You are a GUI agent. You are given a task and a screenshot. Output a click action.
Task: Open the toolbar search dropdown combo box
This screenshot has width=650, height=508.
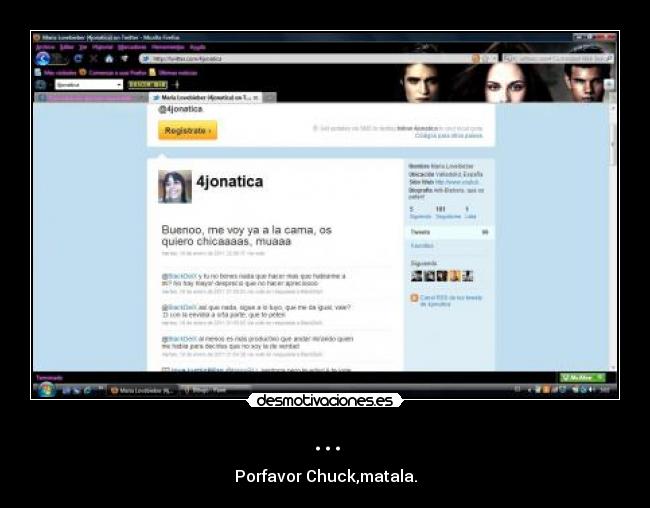tap(89, 85)
